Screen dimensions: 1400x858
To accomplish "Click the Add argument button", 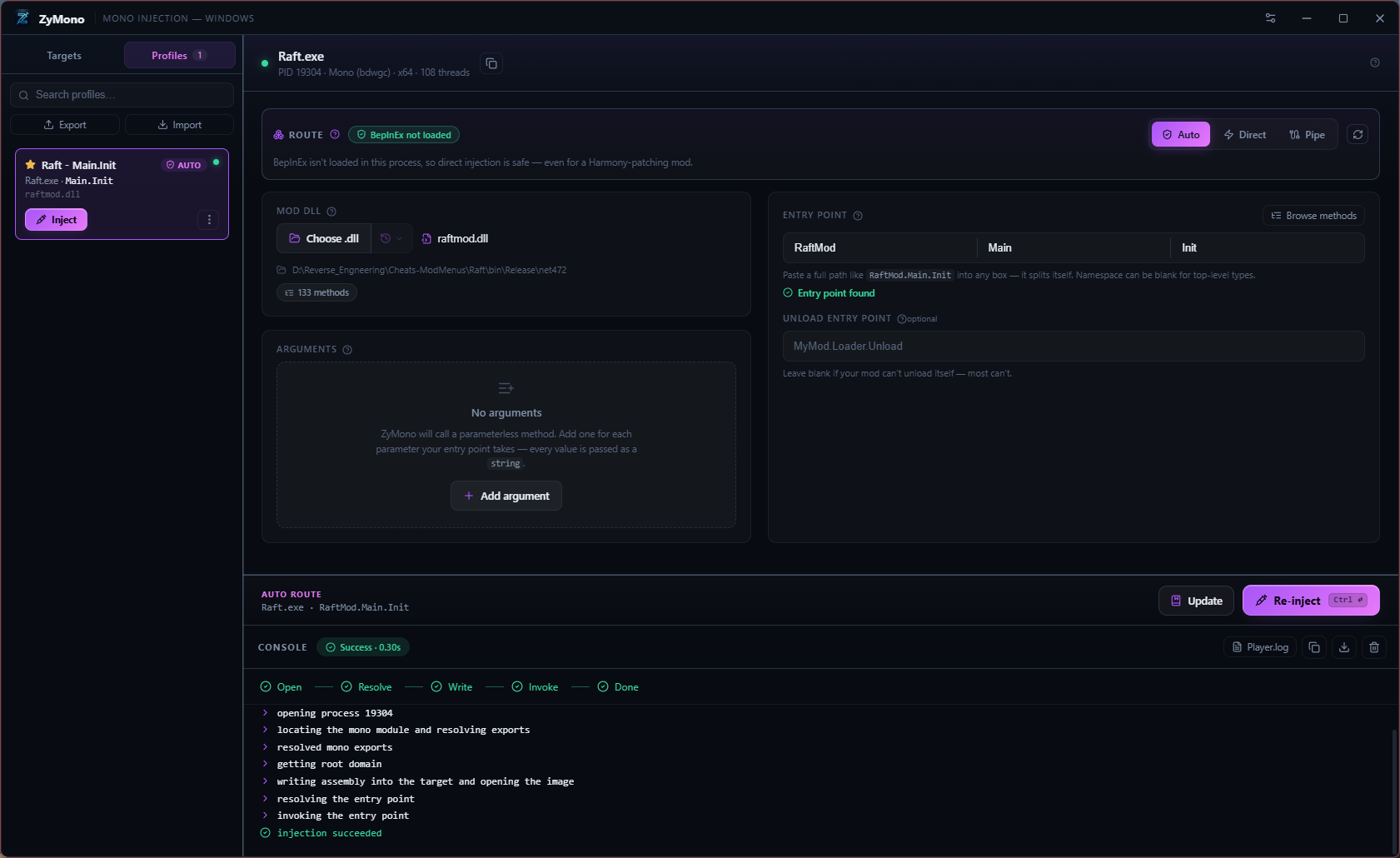I will (506, 496).
